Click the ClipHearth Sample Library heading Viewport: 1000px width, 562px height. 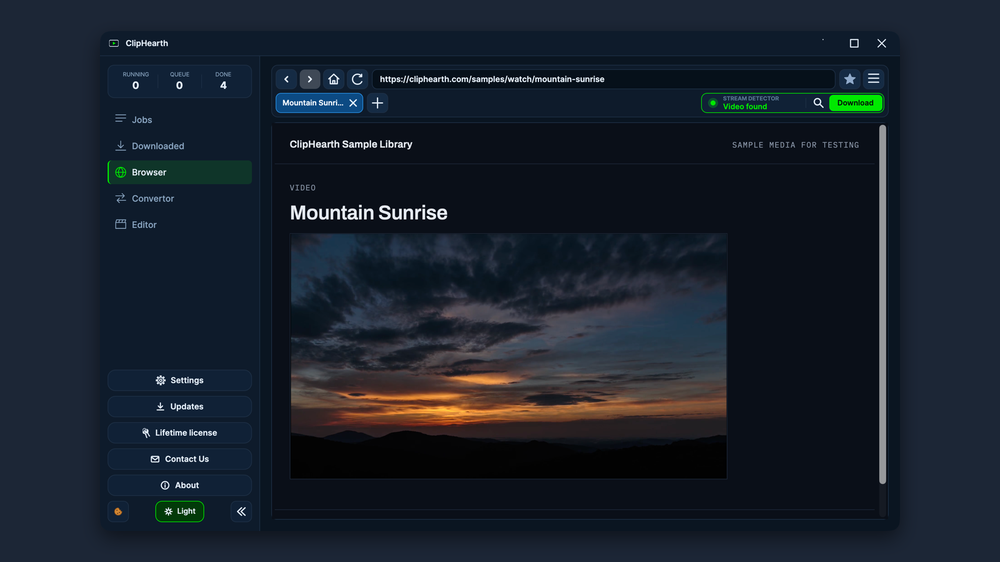[351, 144]
